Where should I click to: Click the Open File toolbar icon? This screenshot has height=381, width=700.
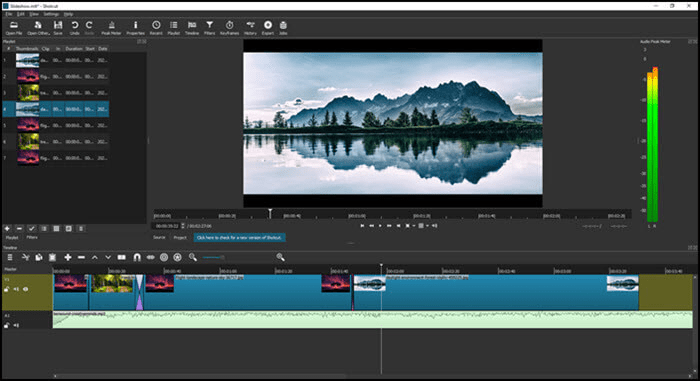click(x=14, y=28)
